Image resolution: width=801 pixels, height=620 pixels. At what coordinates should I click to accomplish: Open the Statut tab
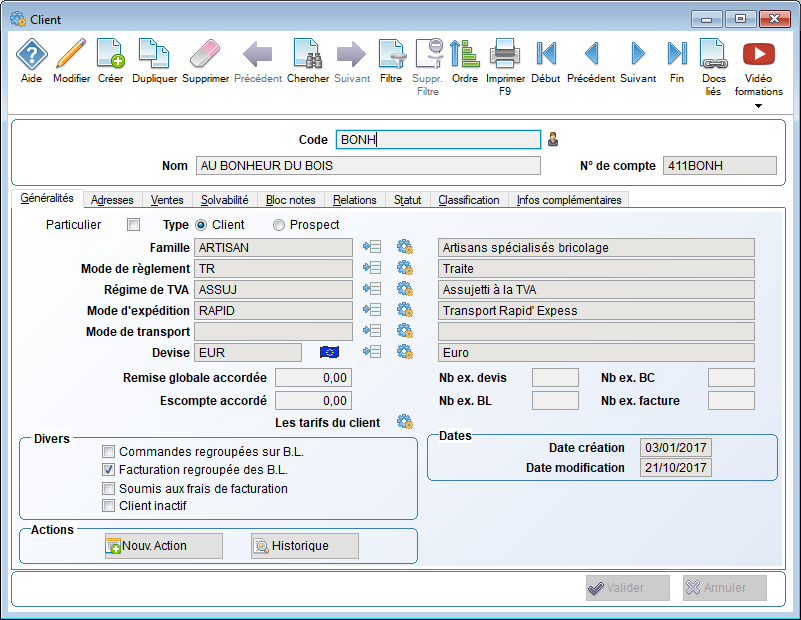408,200
